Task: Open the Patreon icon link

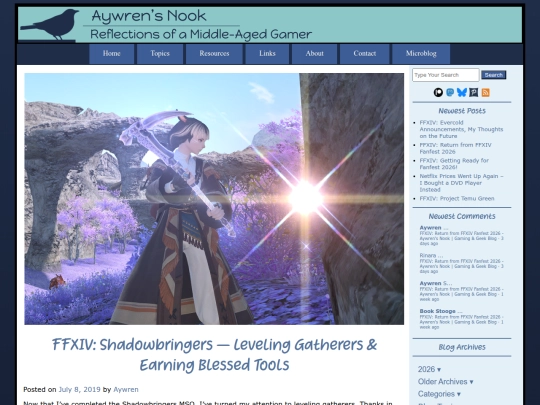Action: click(438, 92)
